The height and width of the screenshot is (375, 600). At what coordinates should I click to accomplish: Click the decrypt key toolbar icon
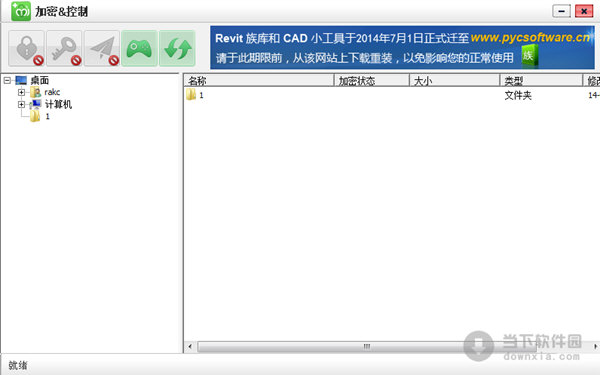[64, 49]
